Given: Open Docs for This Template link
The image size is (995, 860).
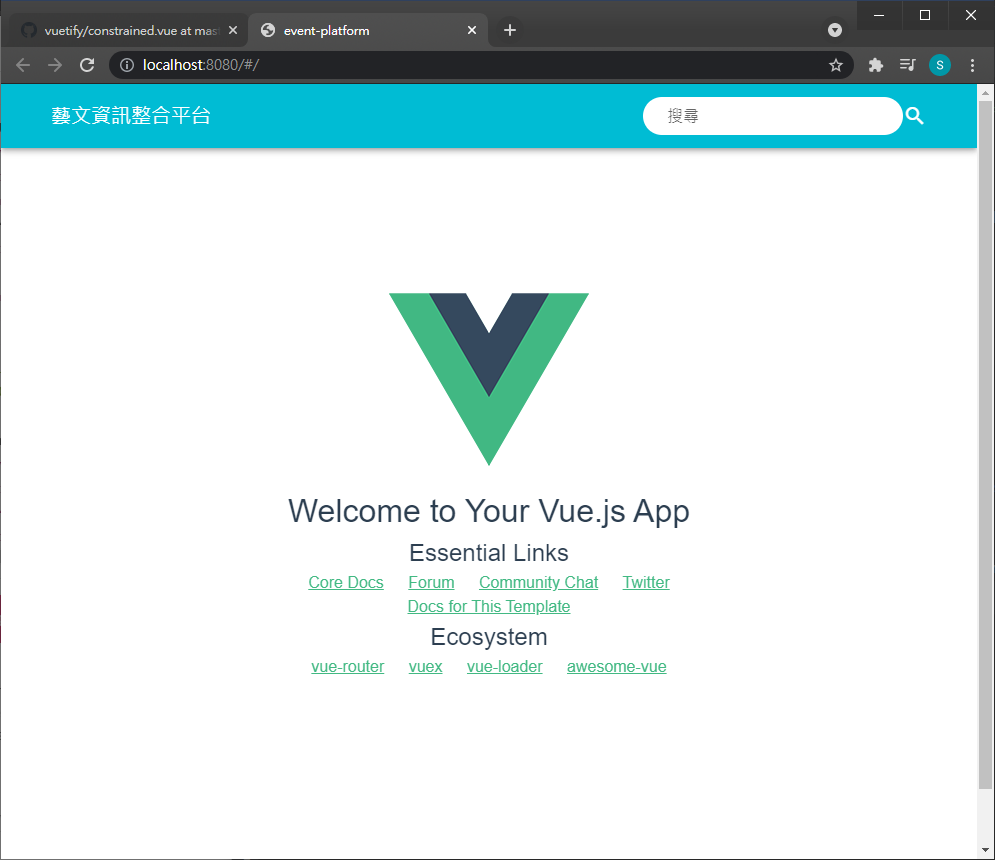Looking at the screenshot, I should 489,606.
